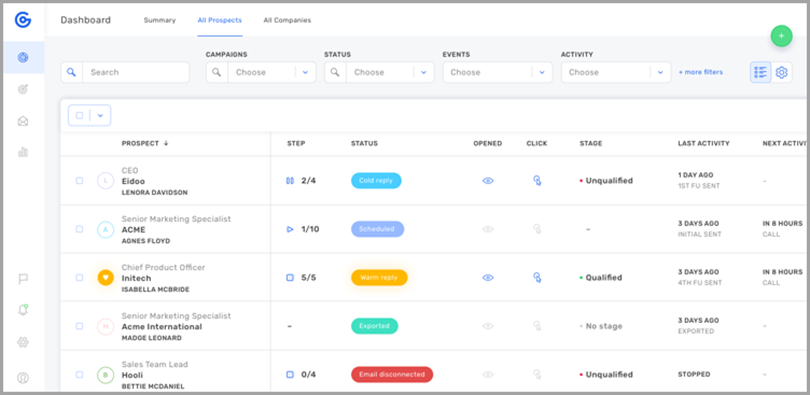Click the link click icon for Initech

(x=537, y=278)
